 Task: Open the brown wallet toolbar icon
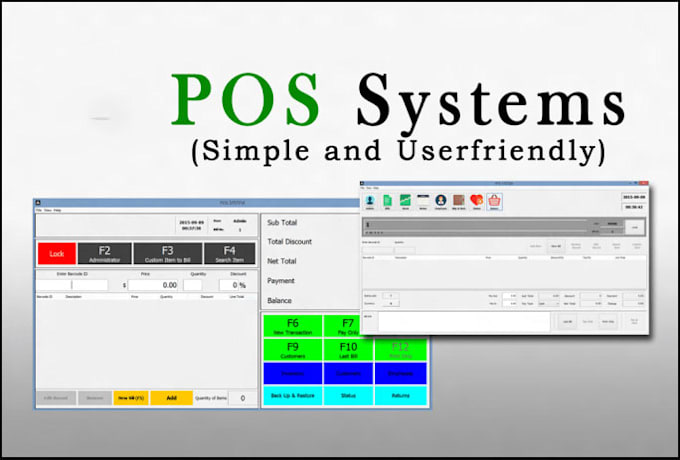[x=459, y=202]
